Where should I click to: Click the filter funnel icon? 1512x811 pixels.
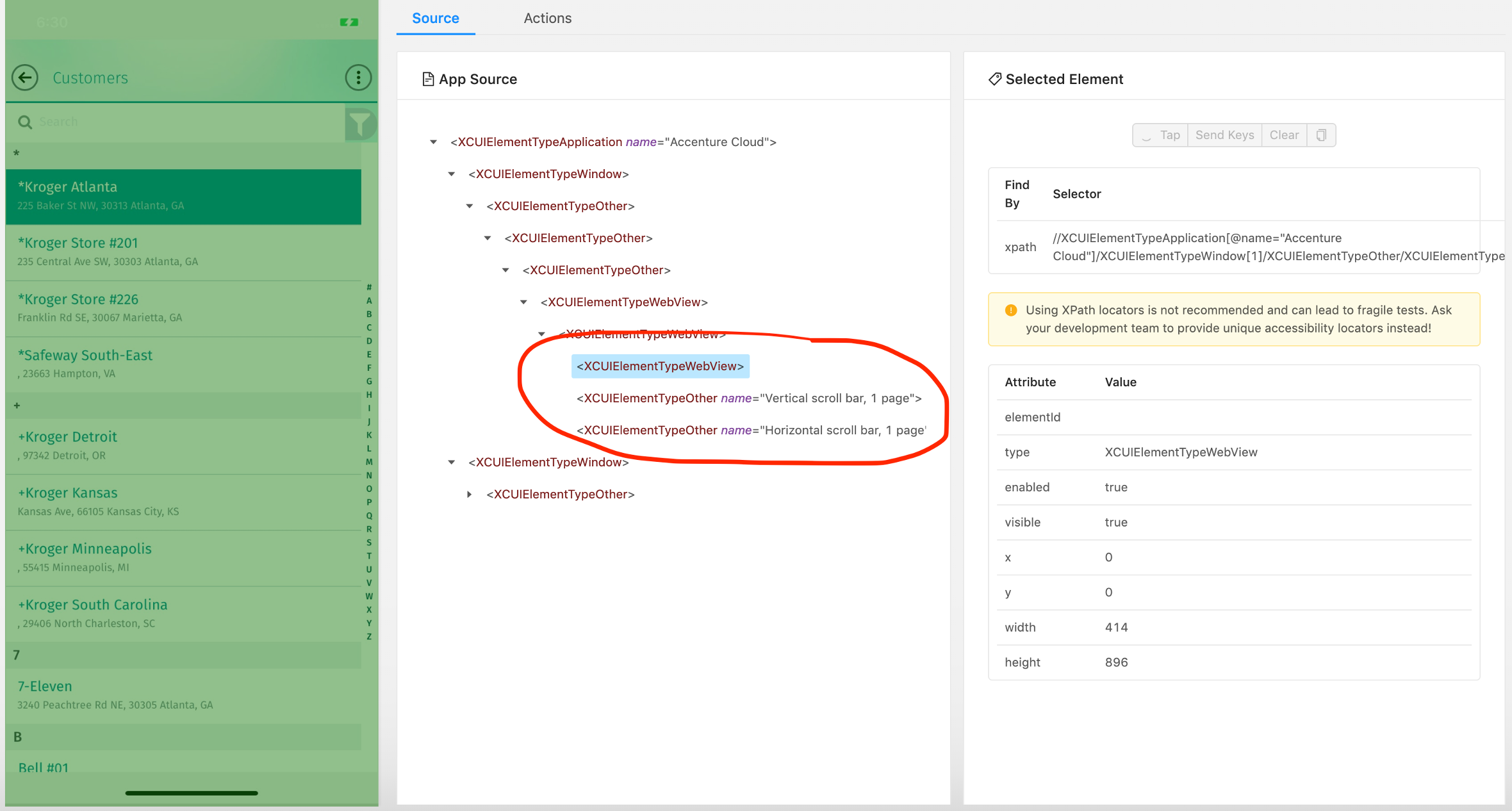coord(360,123)
